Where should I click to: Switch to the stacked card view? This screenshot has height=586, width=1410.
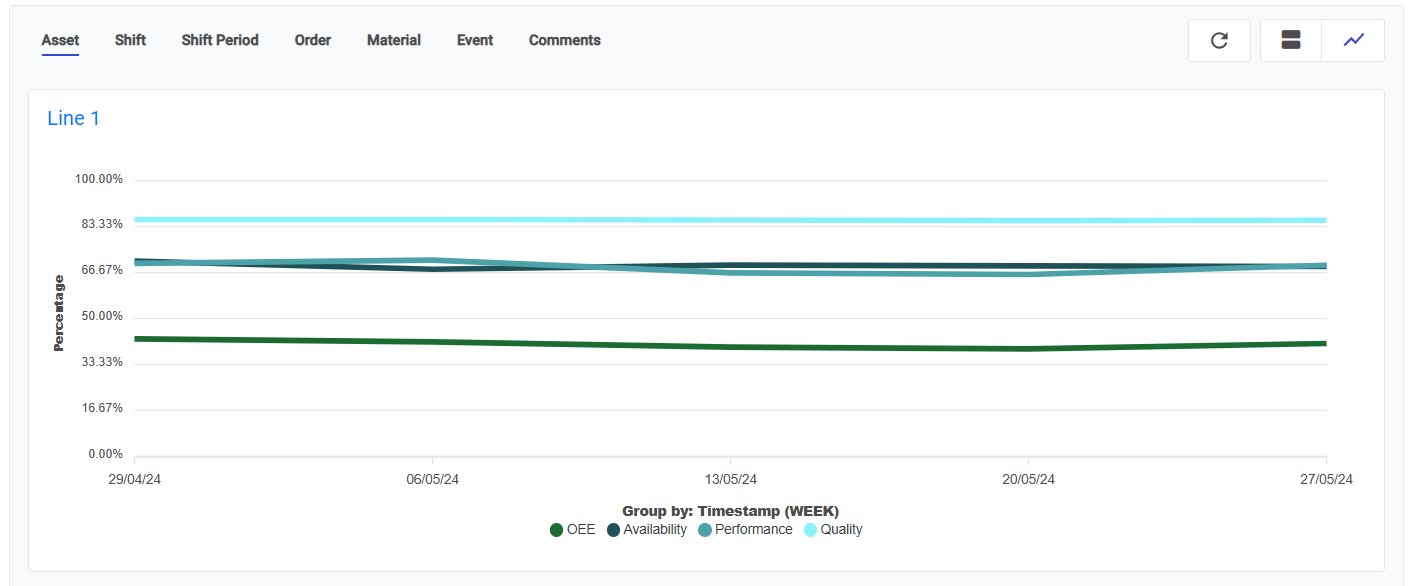pos(1291,41)
